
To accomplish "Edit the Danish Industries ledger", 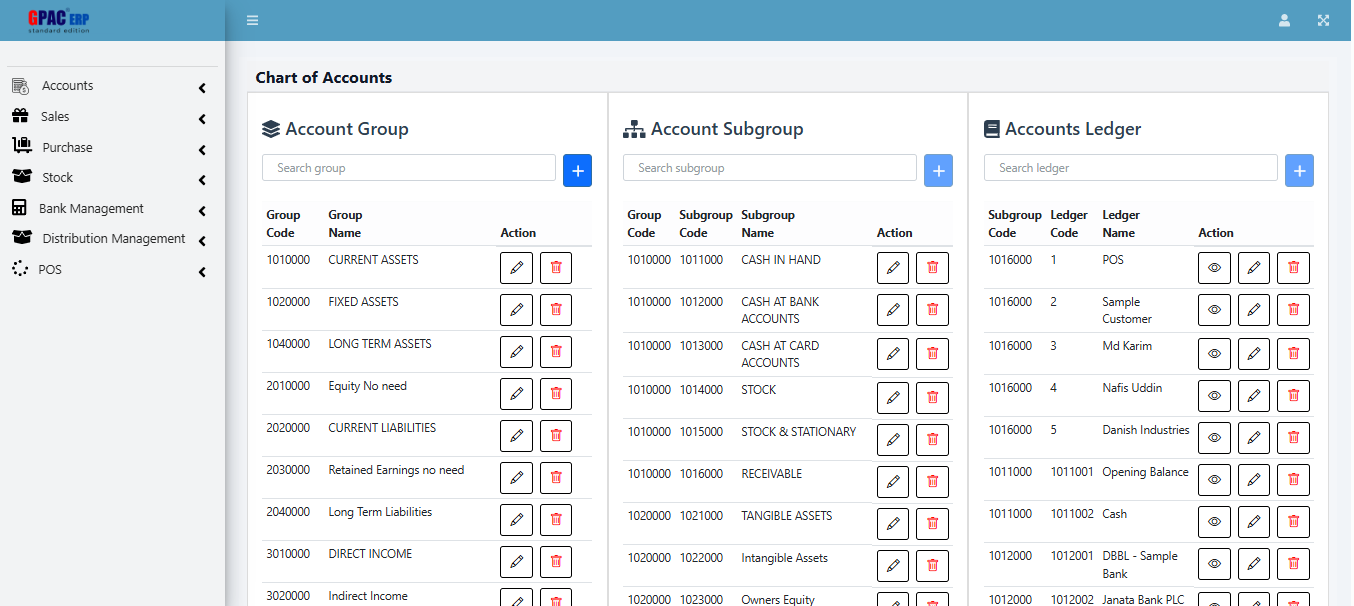I will [1254, 438].
